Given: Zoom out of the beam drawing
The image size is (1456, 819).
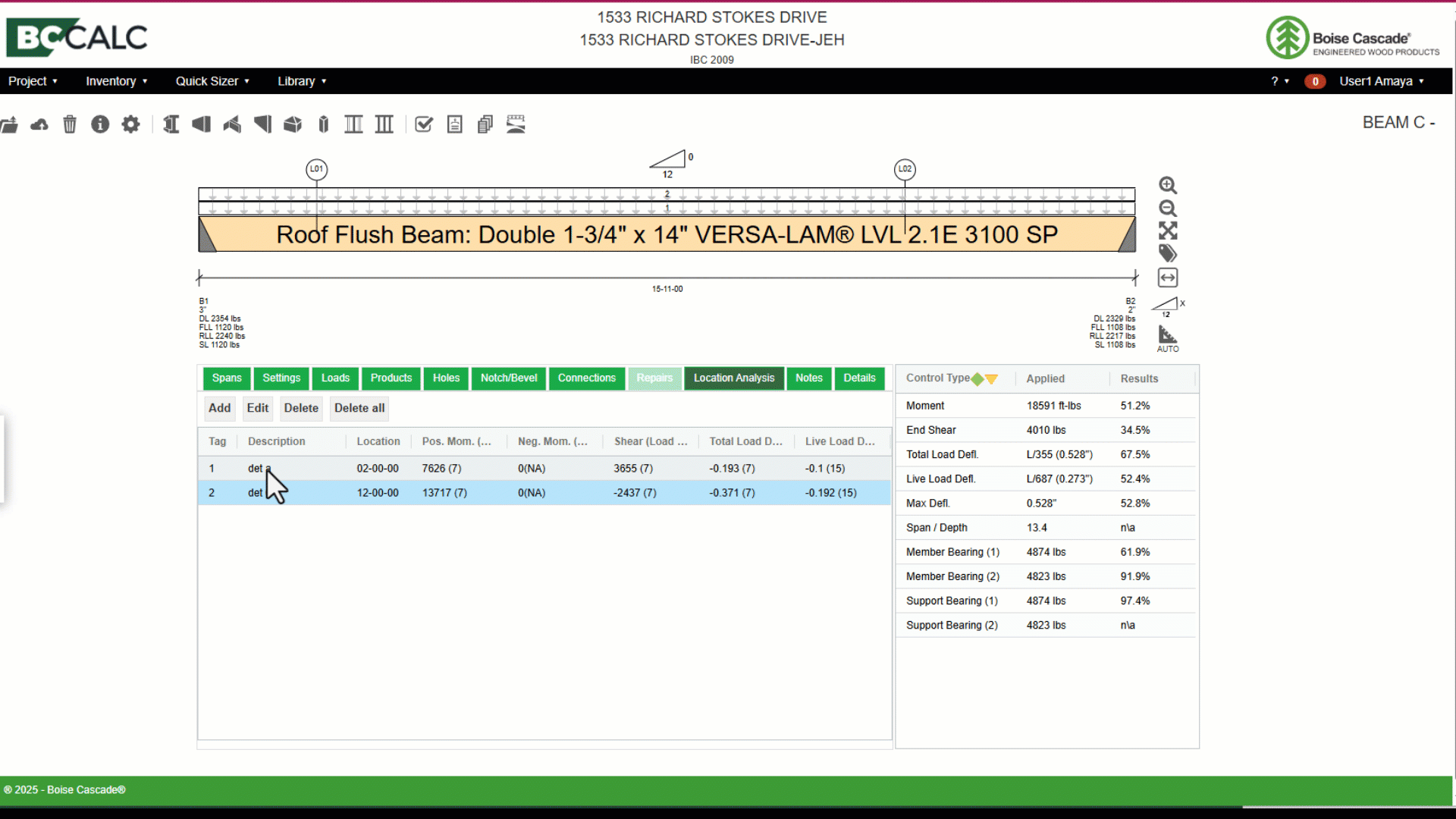Looking at the screenshot, I should click(x=1168, y=209).
